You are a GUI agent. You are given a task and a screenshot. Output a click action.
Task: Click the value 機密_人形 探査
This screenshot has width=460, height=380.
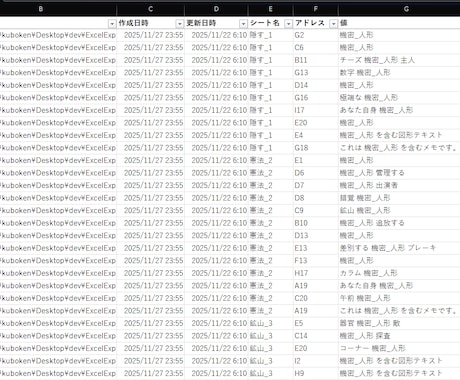point(365,336)
